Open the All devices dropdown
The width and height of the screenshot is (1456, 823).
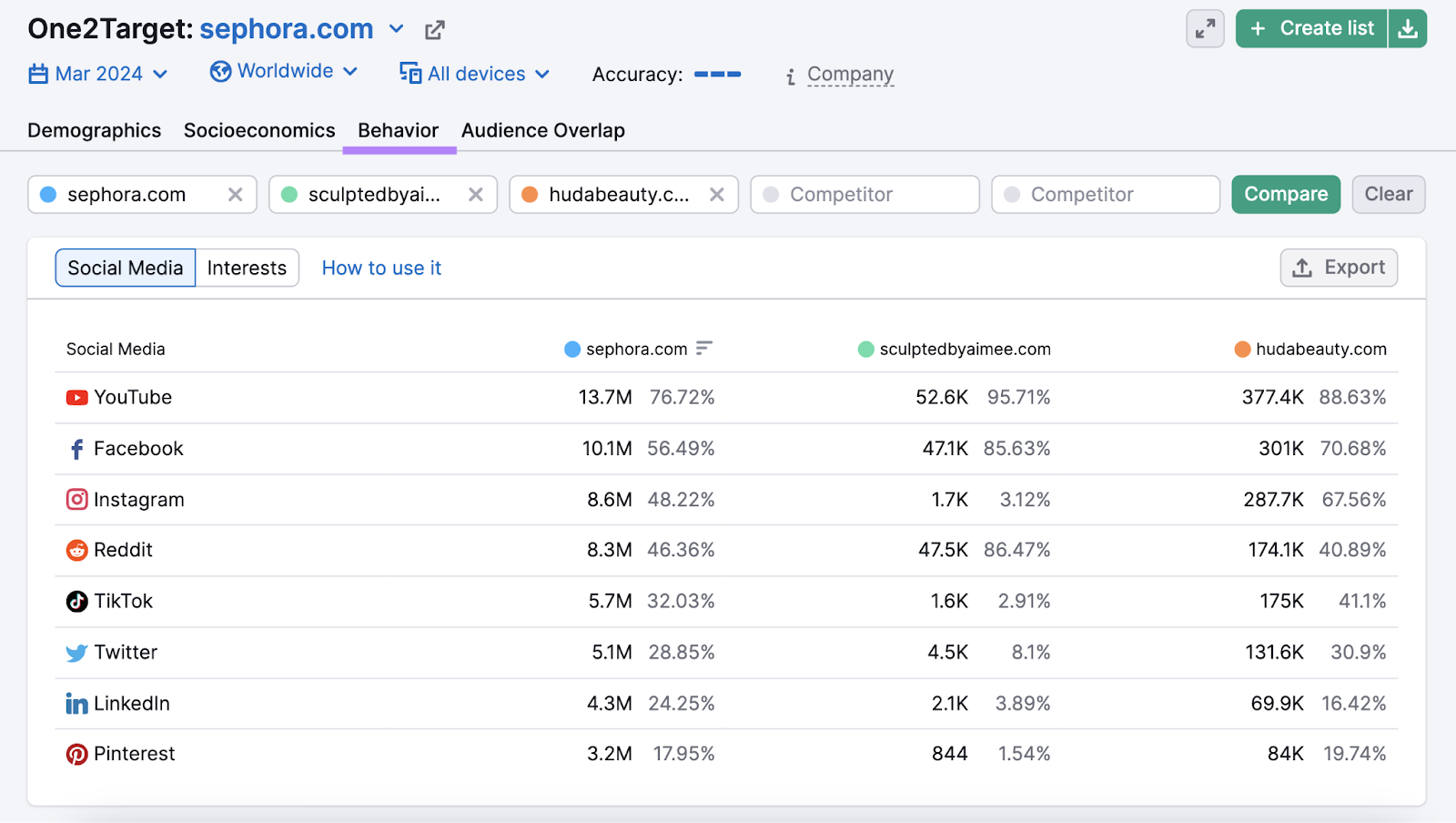click(x=474, y=74)
